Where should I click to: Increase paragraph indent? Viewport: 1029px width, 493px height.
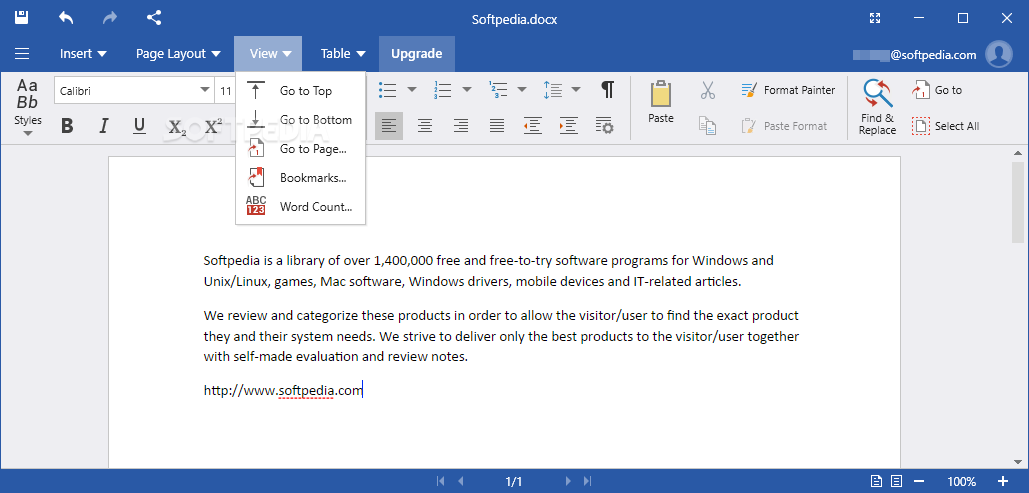568,126
